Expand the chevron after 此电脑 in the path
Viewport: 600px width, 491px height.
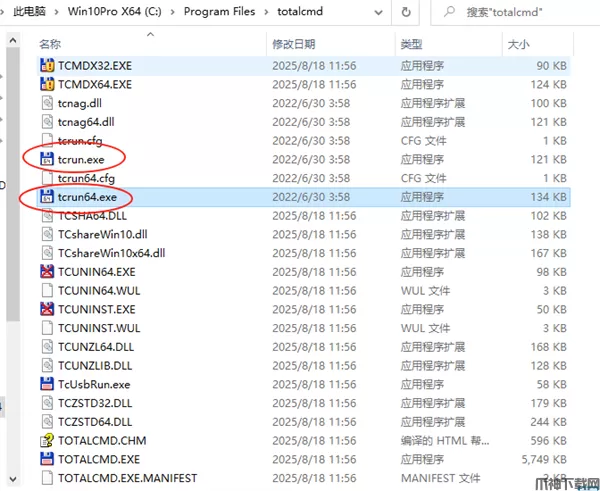click(x=57, y=12)
